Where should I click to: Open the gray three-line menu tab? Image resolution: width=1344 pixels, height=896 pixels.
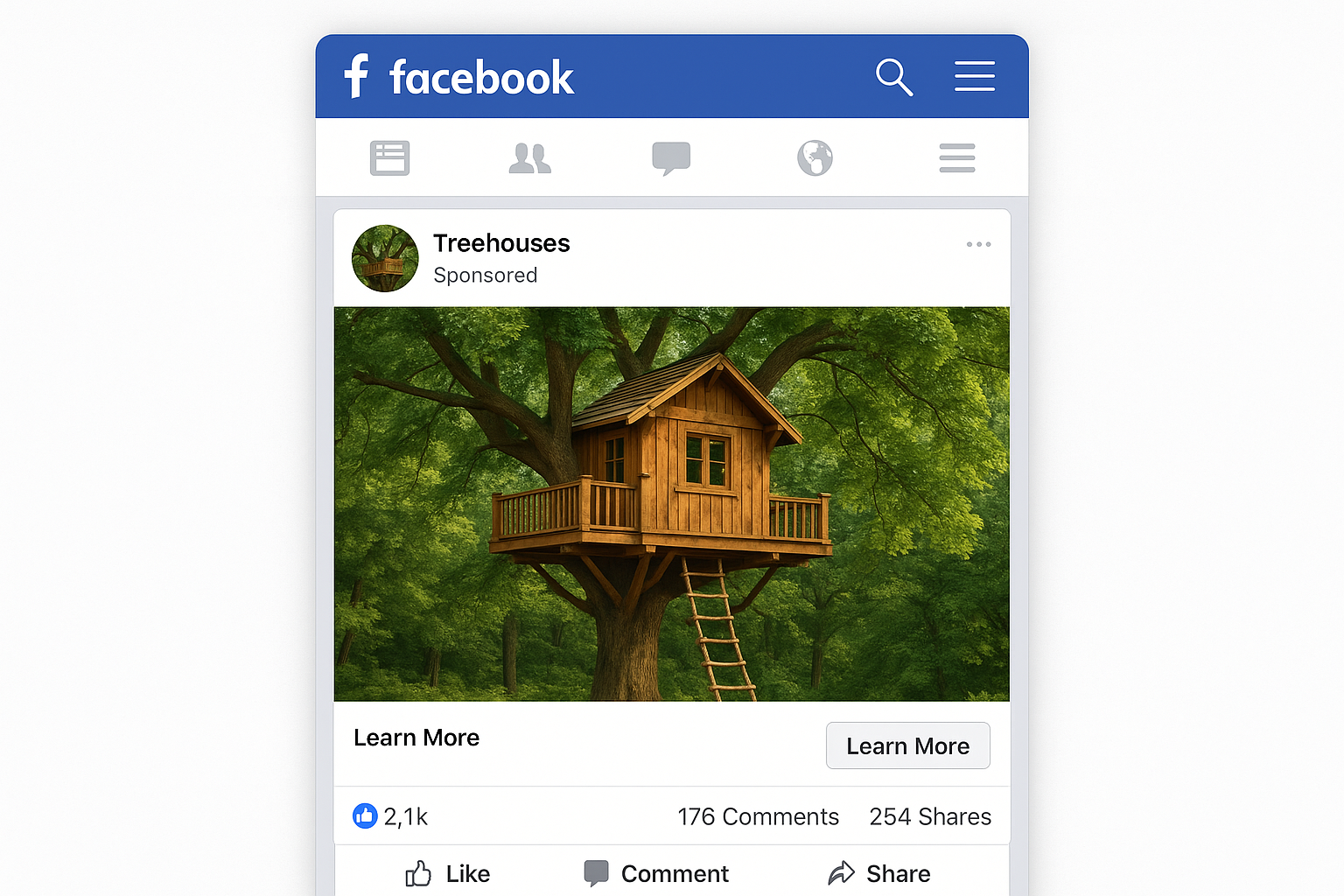[957, 158]
